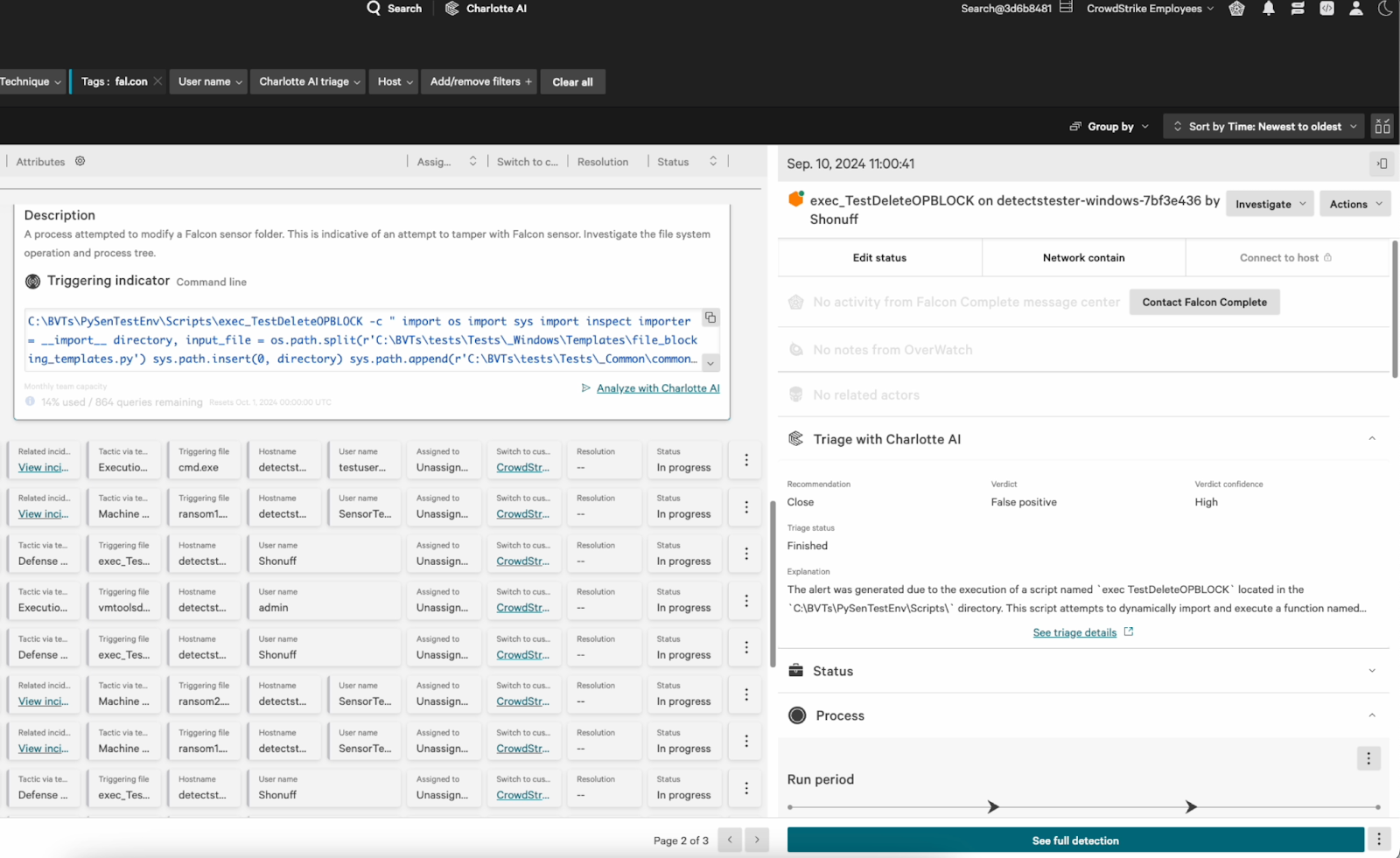Click See full detection button
The height and width of the screenshot is (858, 1400).
pos(1075,841)
